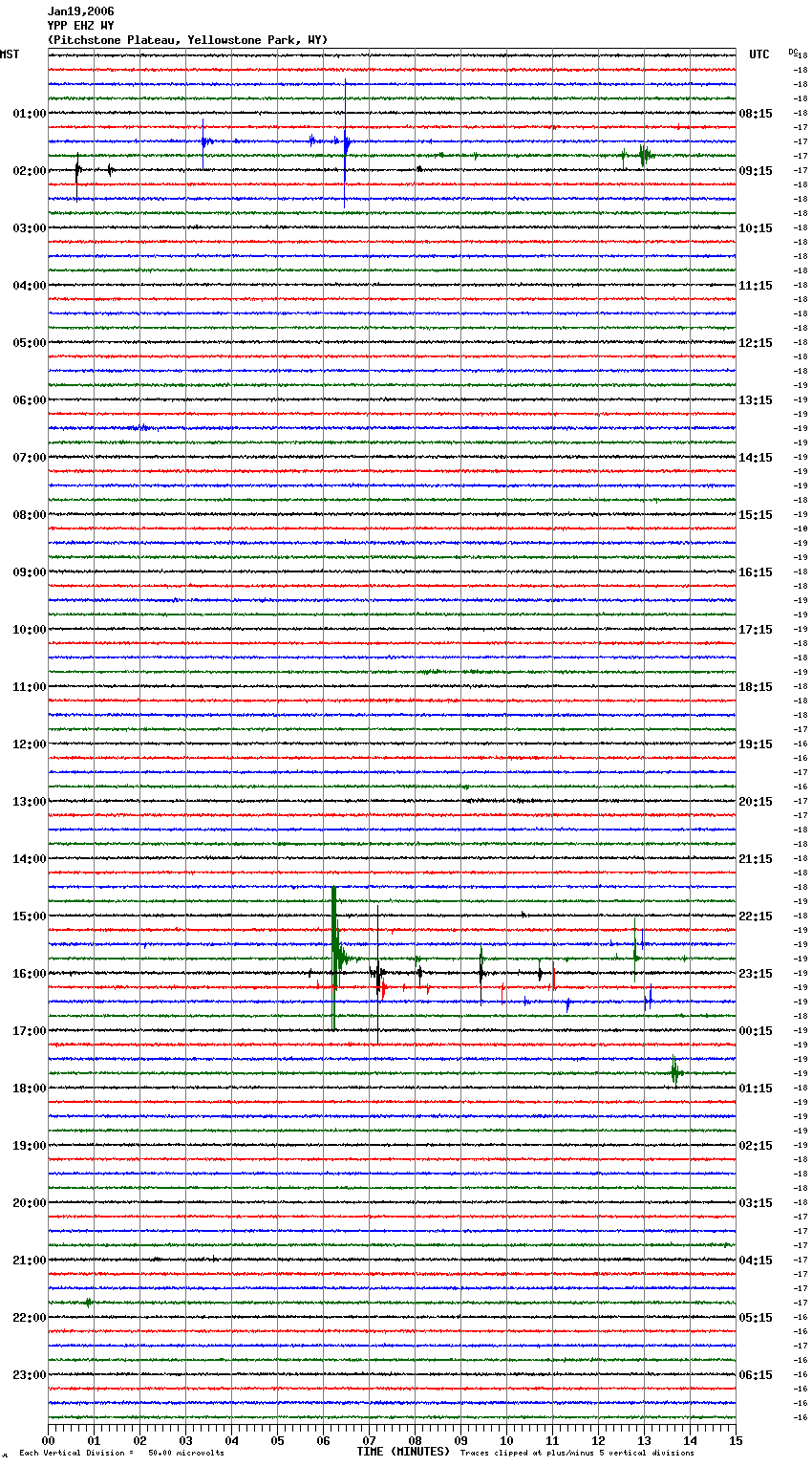Click the 21:00 MST time label
Viewport: 812px width, 1466px height.
pos(30,1261)
